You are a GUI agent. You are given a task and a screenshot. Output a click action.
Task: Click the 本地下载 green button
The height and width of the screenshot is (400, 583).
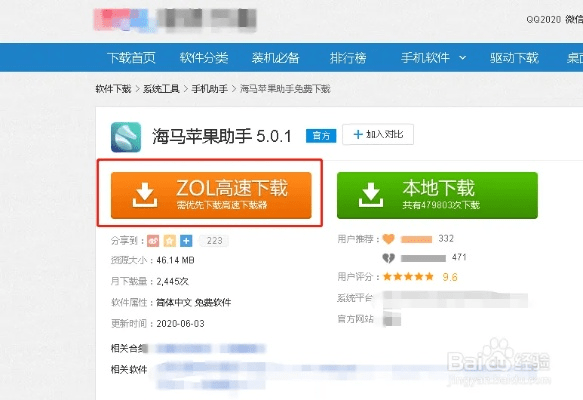[x=437, y=195]
